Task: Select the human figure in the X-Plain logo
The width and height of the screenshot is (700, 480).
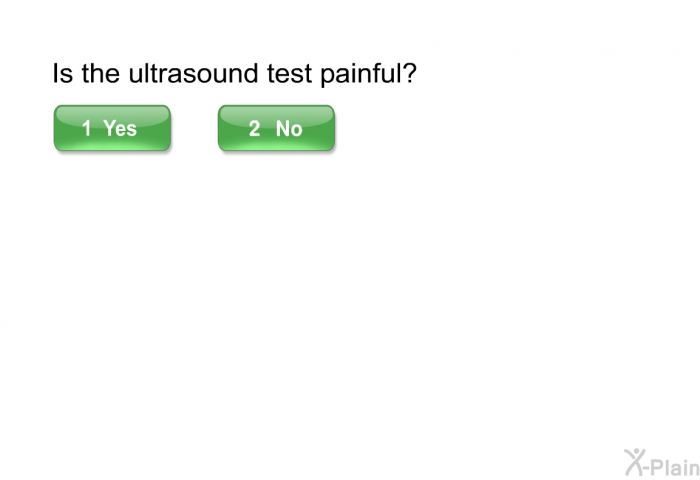Action: 635,462
